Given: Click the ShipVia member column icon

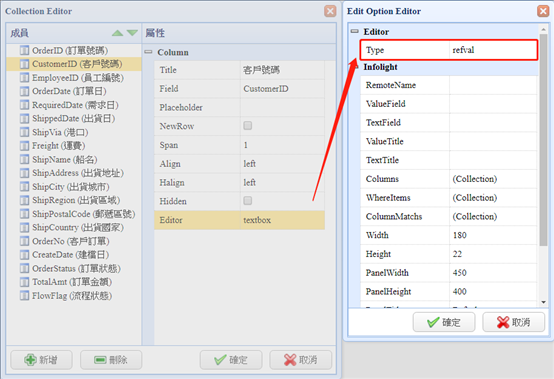Looking at the screenshot, I should [x=24, y=132].
